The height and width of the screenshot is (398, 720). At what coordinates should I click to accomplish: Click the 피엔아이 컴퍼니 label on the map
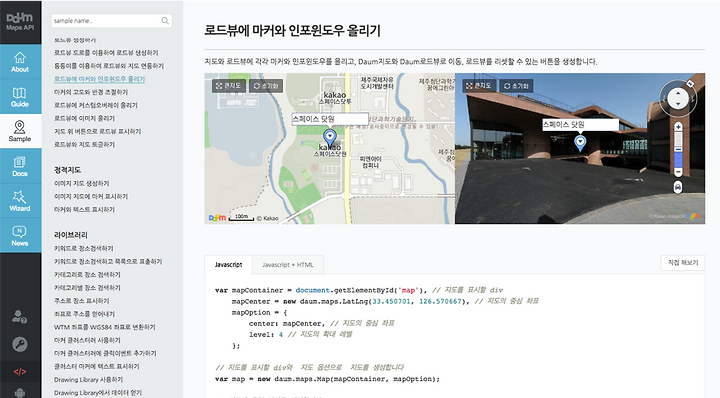pos(371,162)
